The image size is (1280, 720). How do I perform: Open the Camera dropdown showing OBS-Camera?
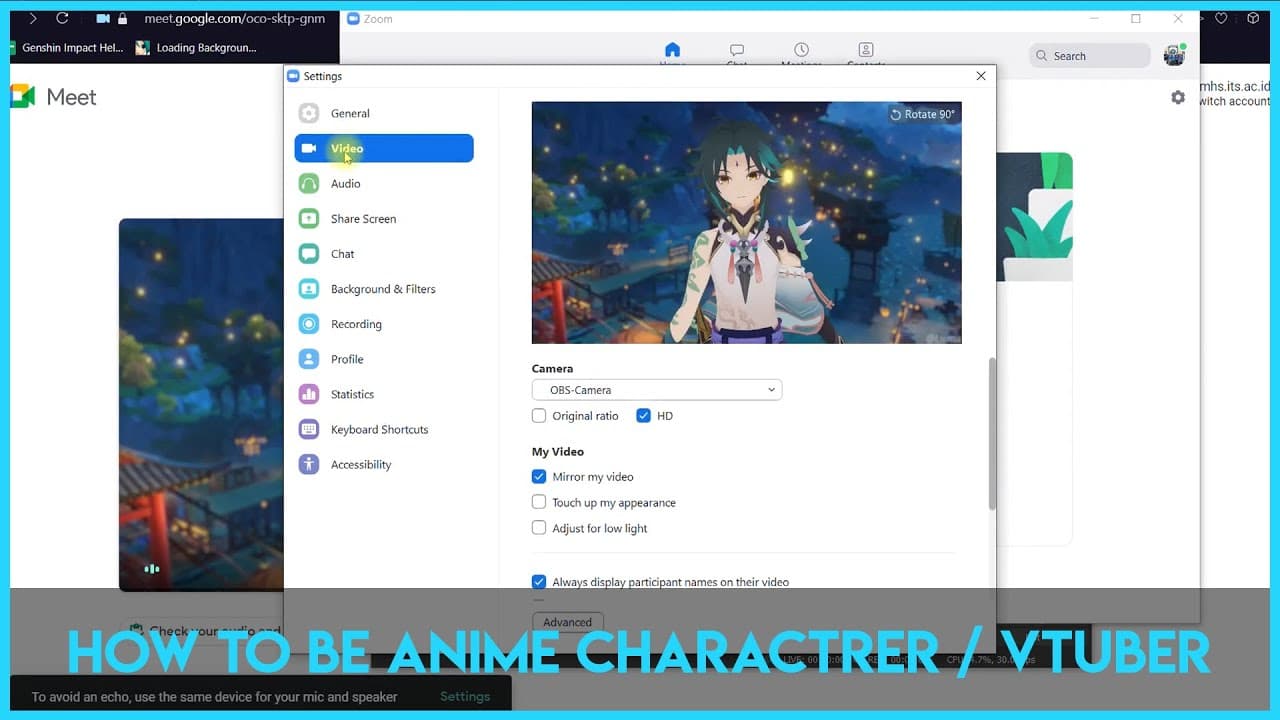[657, 390]
